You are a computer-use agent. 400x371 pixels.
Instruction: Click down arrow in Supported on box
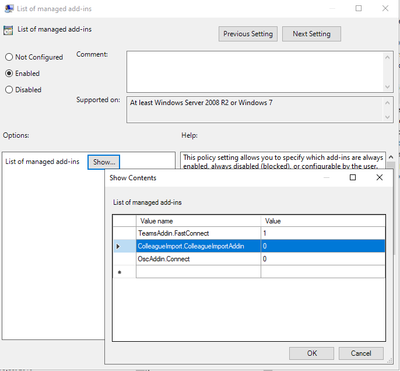(x=388, y=117)
